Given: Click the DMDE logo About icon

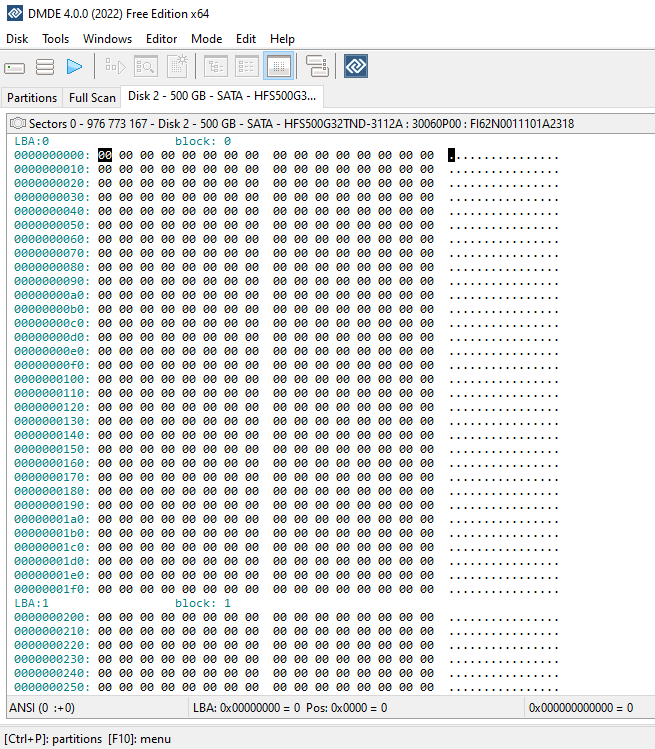Looking at the screenshot, I should [x=356, y=66].
